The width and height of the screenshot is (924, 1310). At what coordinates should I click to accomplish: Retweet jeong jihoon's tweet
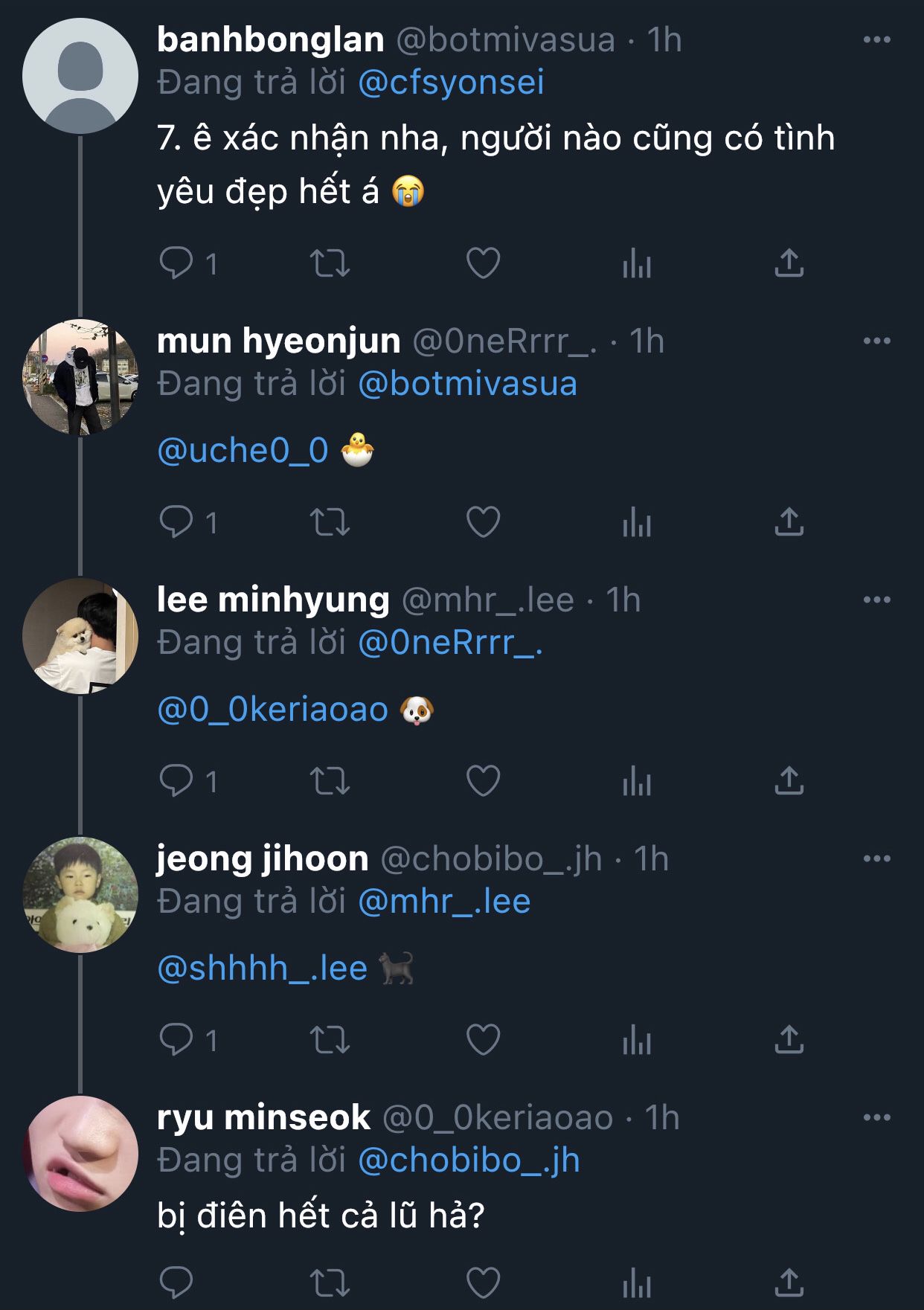(x=330, y=1040)
